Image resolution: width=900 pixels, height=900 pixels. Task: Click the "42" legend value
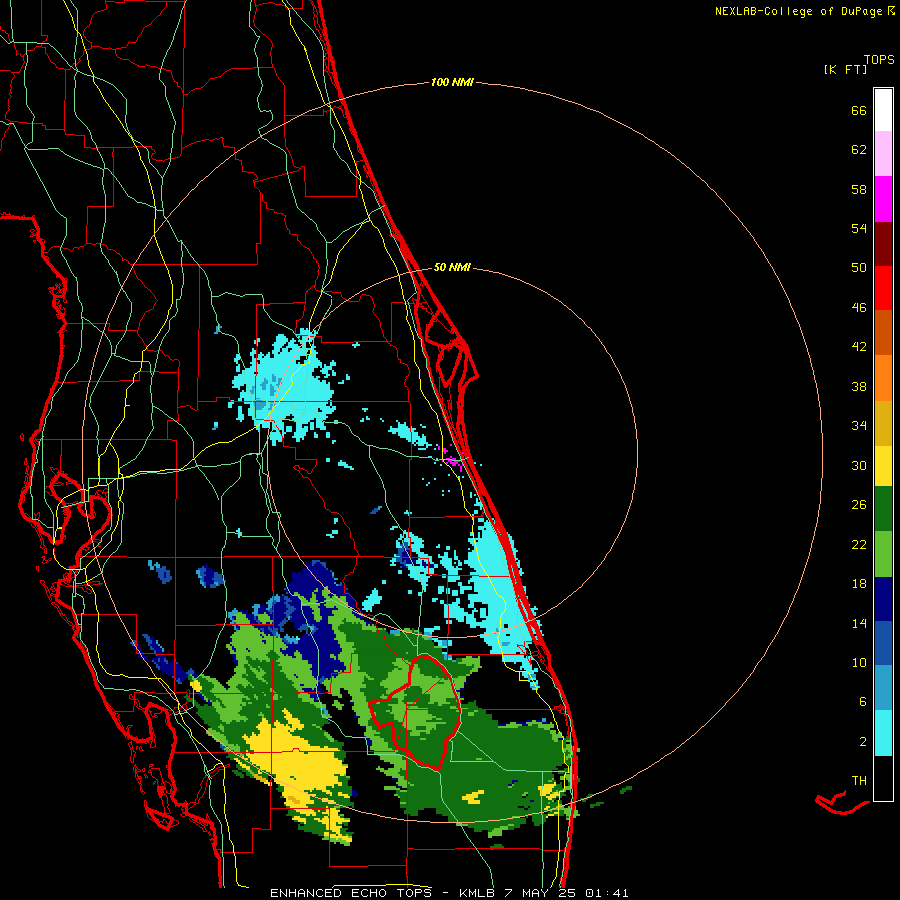859,347
